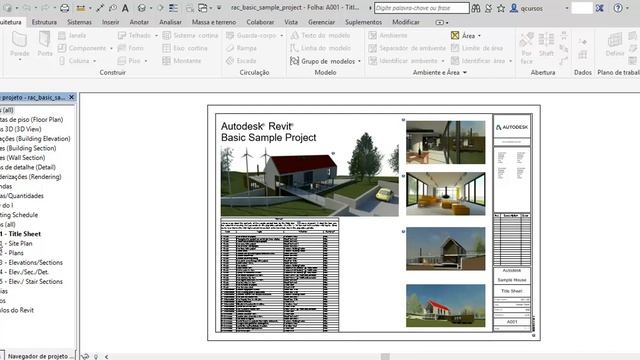Open the Grupo de modelos dropdown arrow
640x360 pixels.
pos(359,61)
